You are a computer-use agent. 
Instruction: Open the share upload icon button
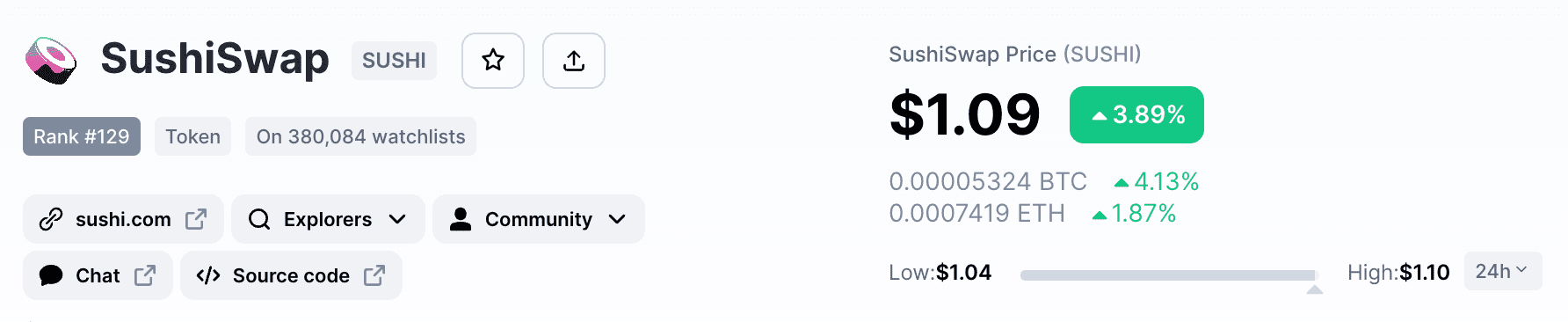[574, 61]
